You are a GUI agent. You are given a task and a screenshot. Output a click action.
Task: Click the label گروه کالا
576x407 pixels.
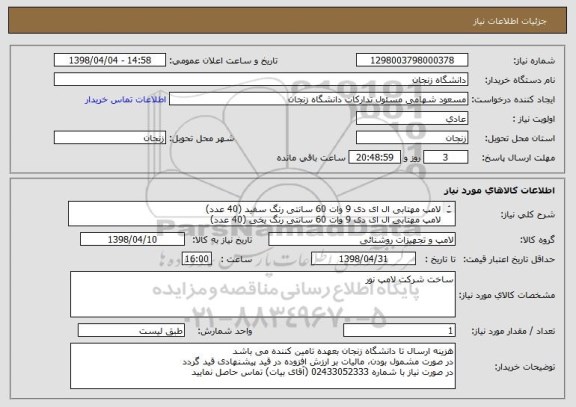click(x=537, y=240)
